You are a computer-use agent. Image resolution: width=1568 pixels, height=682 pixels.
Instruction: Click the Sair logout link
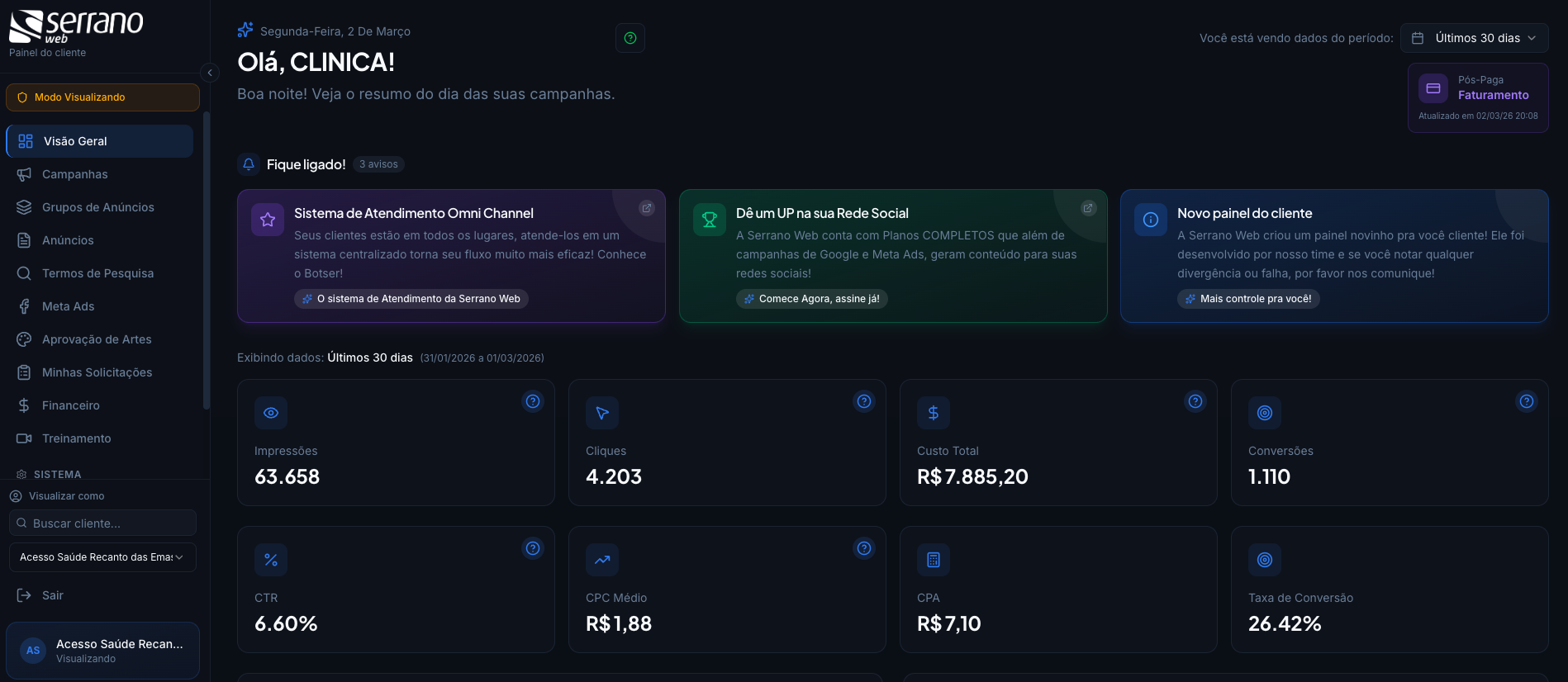[x=52, y=595]
